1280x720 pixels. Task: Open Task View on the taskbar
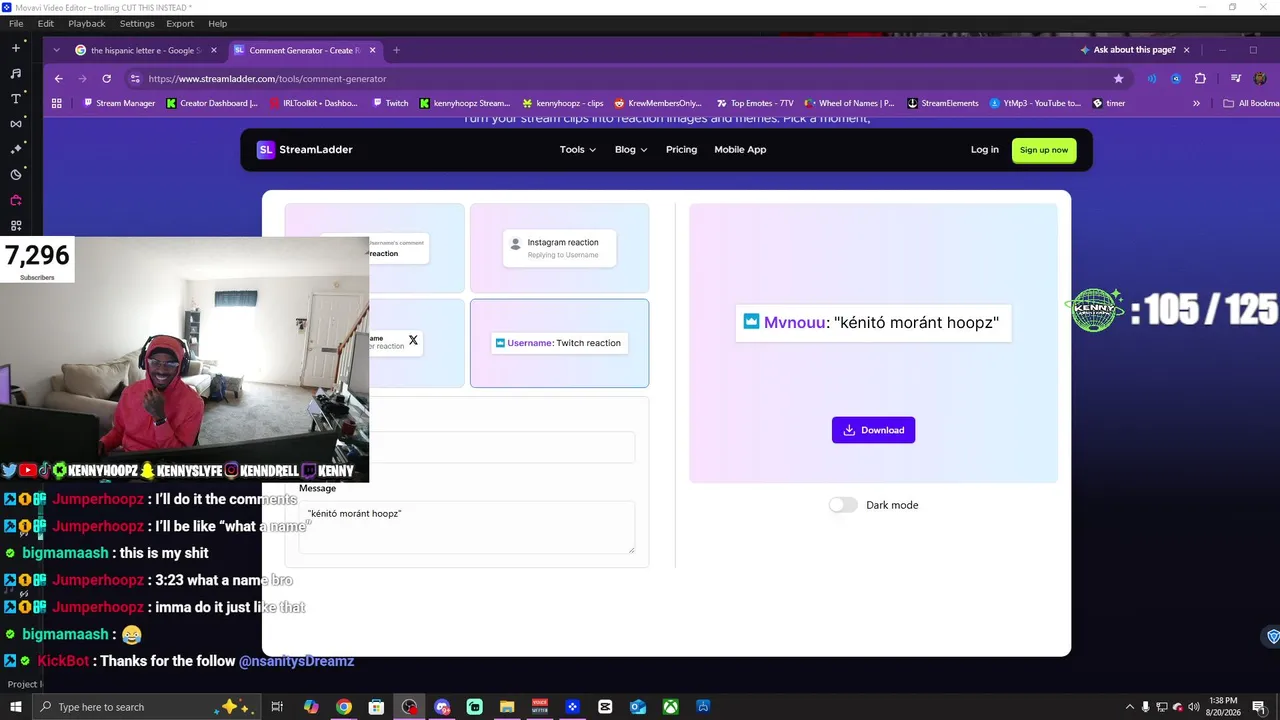pyautogui.click(x=278, y=707)
